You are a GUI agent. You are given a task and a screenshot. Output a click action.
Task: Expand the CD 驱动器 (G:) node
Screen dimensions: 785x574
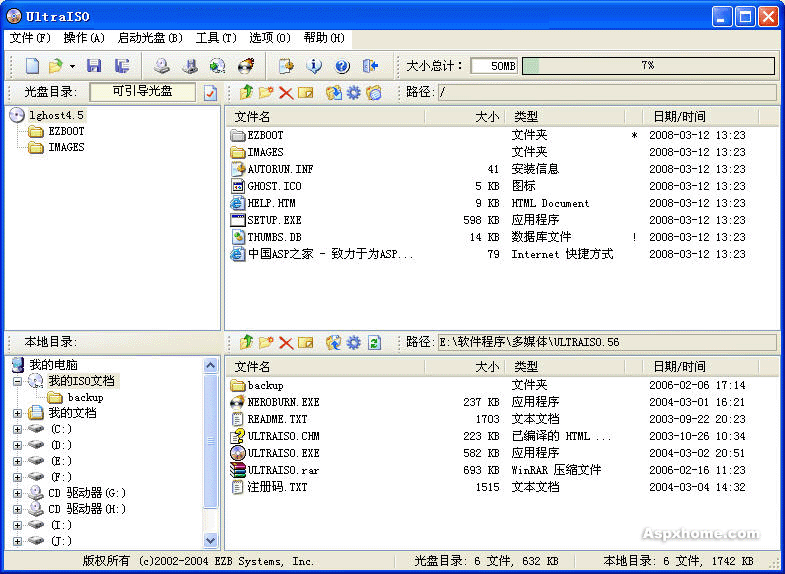point(18,493)
